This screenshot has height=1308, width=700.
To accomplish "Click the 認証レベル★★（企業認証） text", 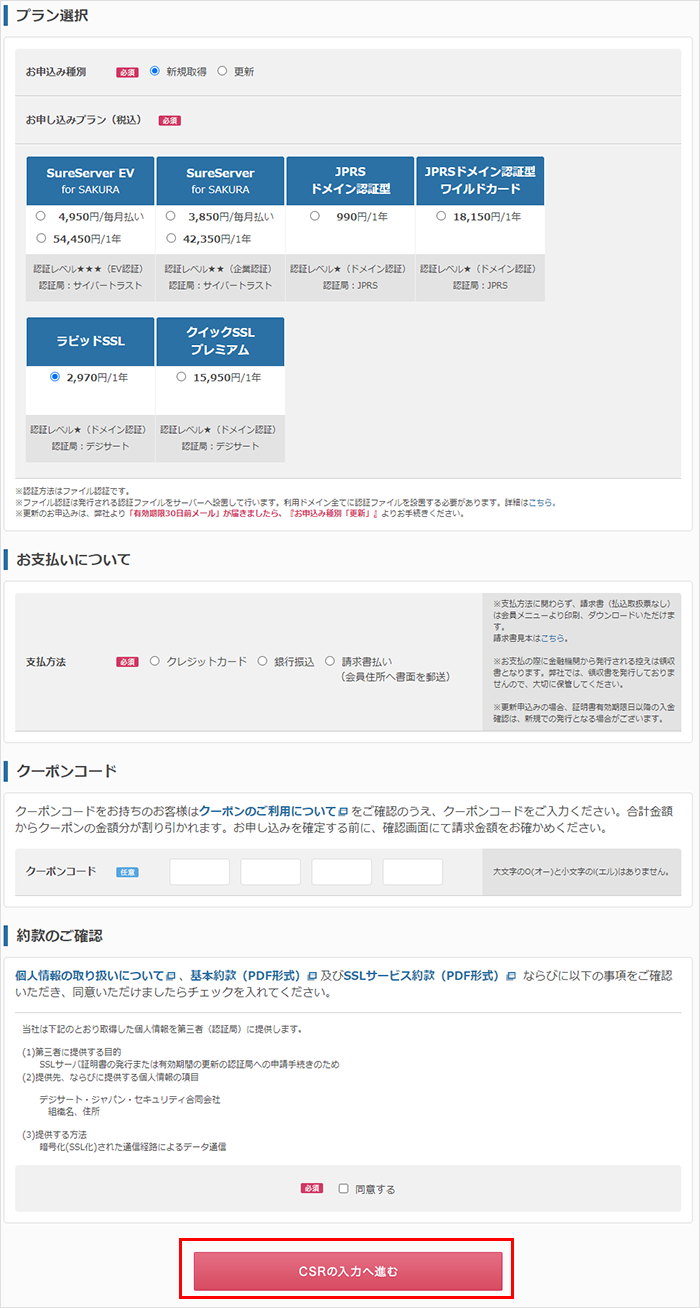I will point(220,269).
